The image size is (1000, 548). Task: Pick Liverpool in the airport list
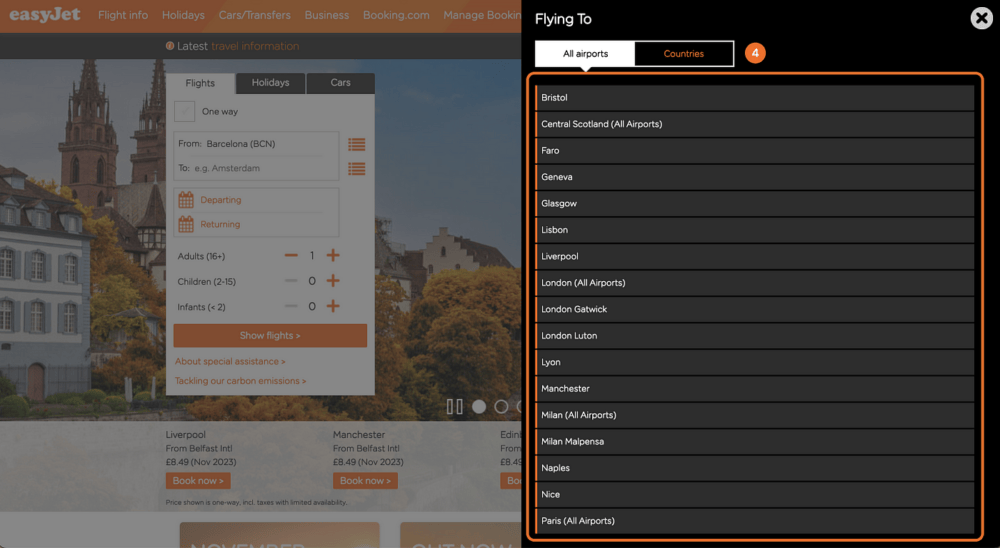pyautogui.click(x=755, y=256)
